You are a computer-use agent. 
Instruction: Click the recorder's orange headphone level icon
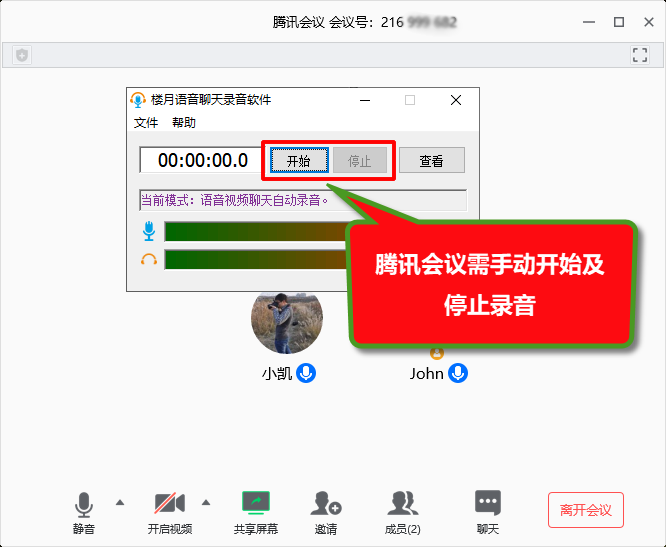(x=149, y=259)
